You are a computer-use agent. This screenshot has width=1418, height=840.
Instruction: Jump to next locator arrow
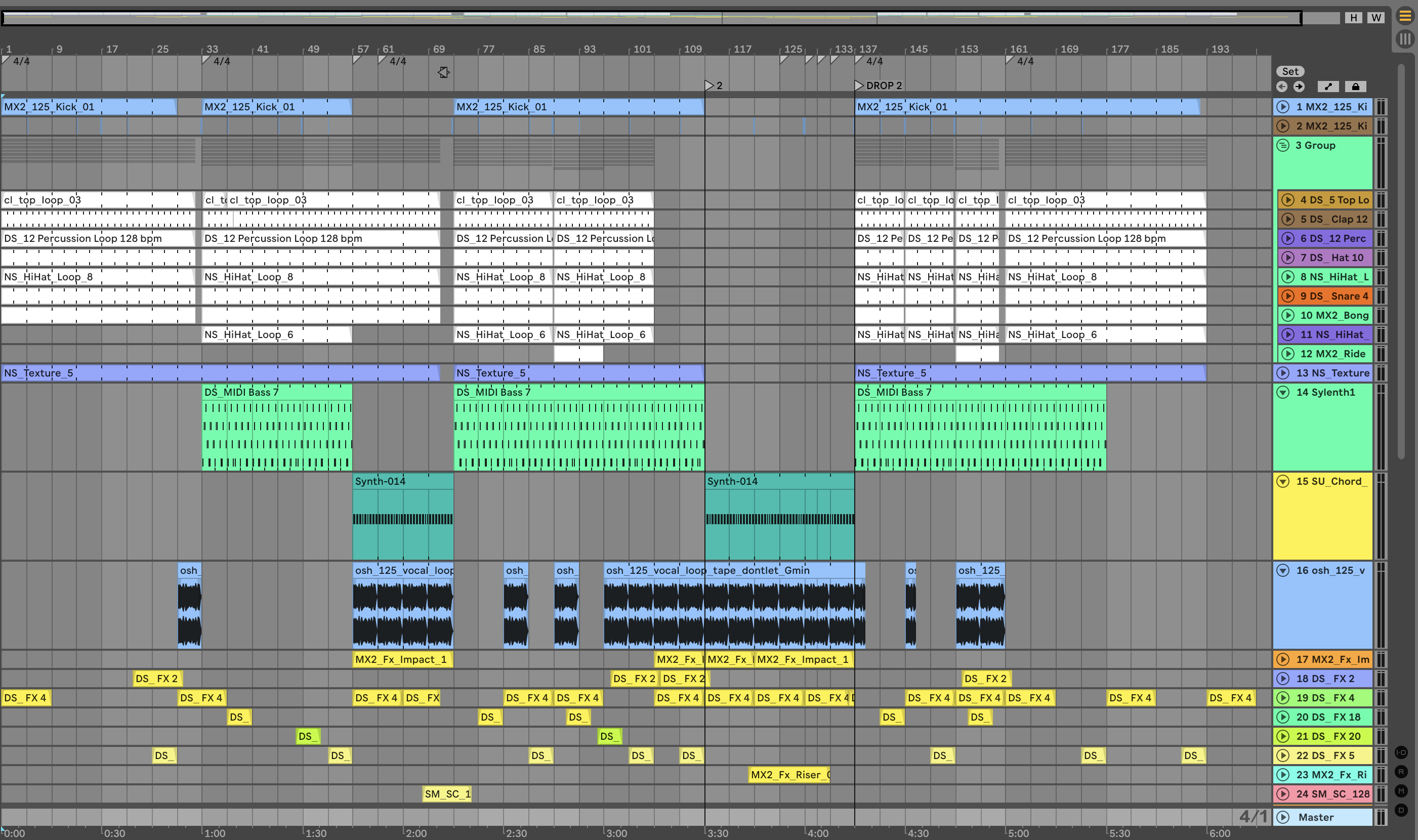pyautogui.click(x=1299, y=87)
